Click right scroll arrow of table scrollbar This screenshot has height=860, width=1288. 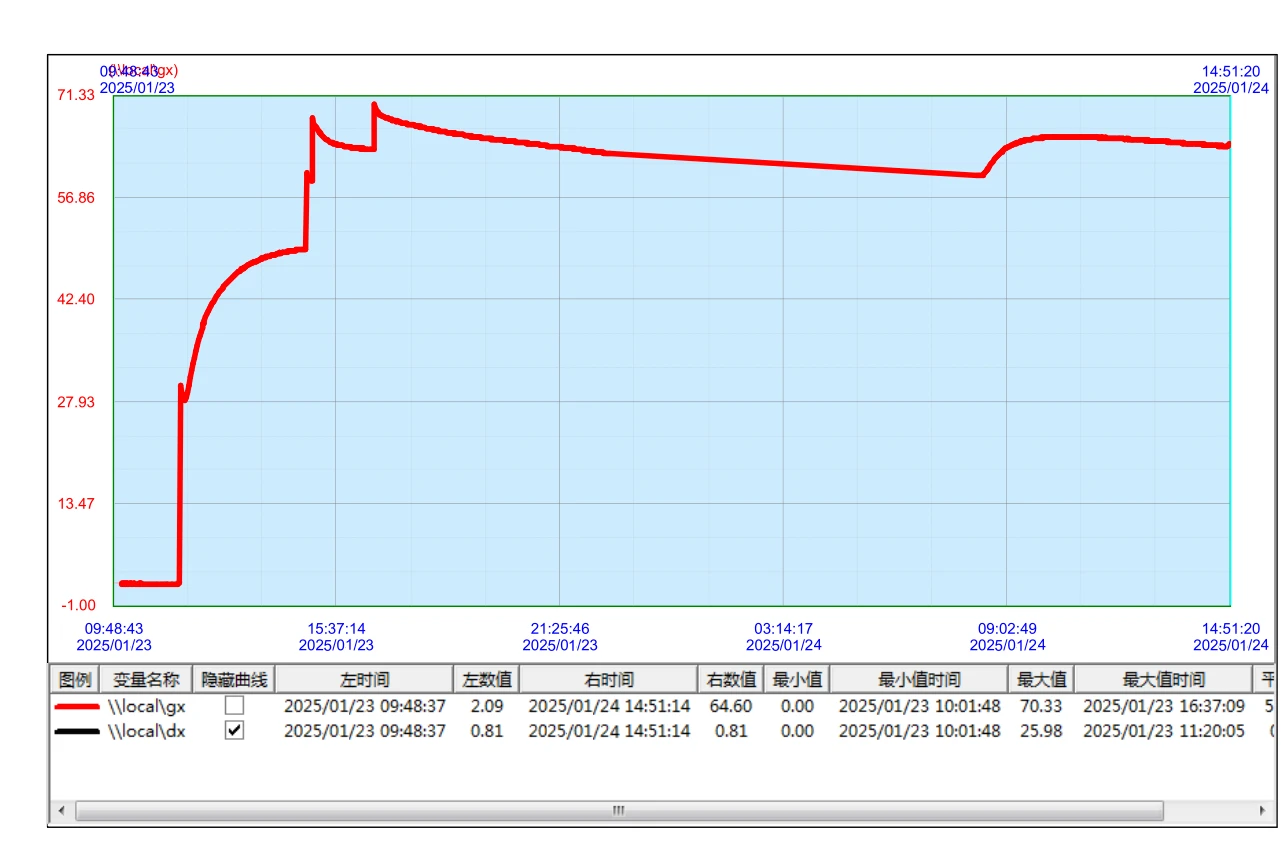(x=1262, y=810)
